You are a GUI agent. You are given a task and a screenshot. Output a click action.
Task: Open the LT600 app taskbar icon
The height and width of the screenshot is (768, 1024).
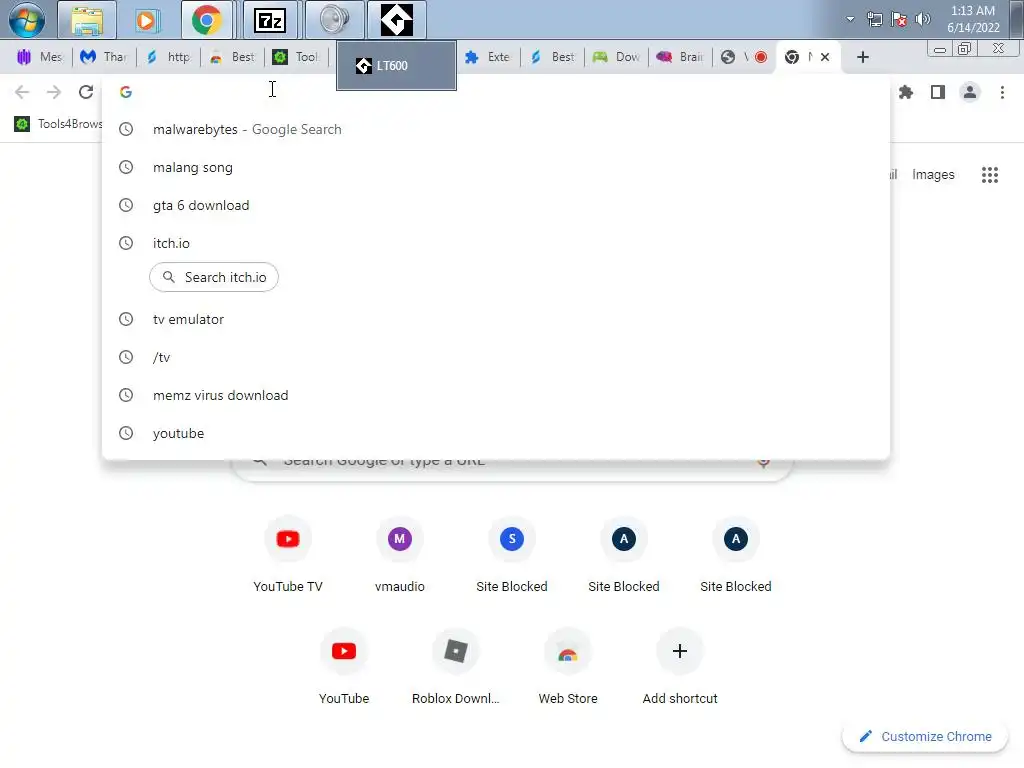coord(397,20)
